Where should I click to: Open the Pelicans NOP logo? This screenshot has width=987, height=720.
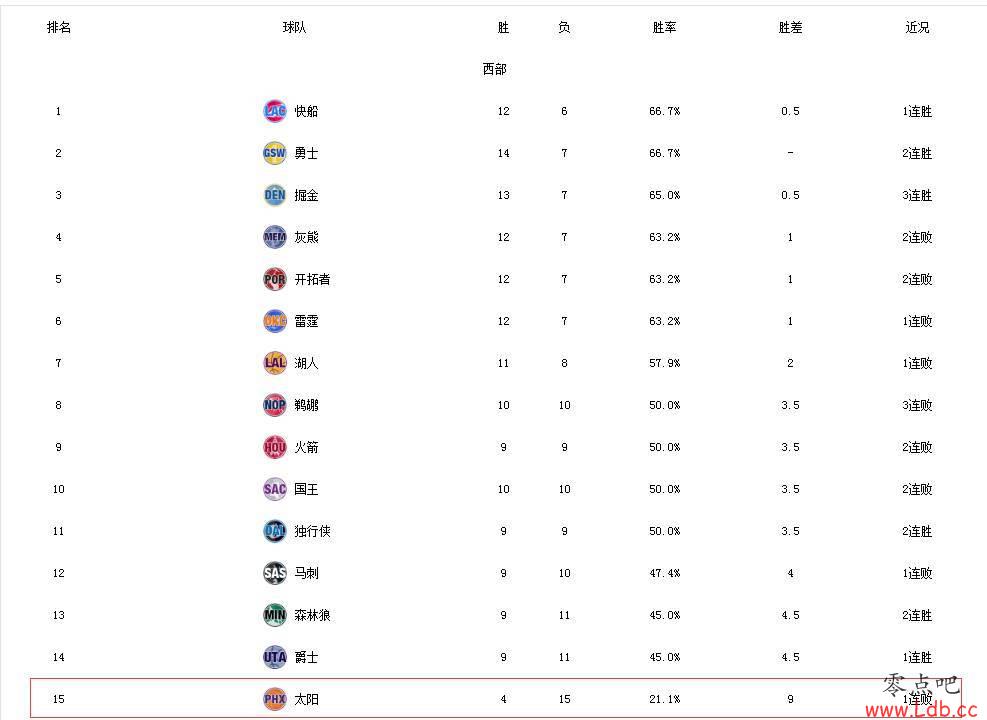pos(274,405)
